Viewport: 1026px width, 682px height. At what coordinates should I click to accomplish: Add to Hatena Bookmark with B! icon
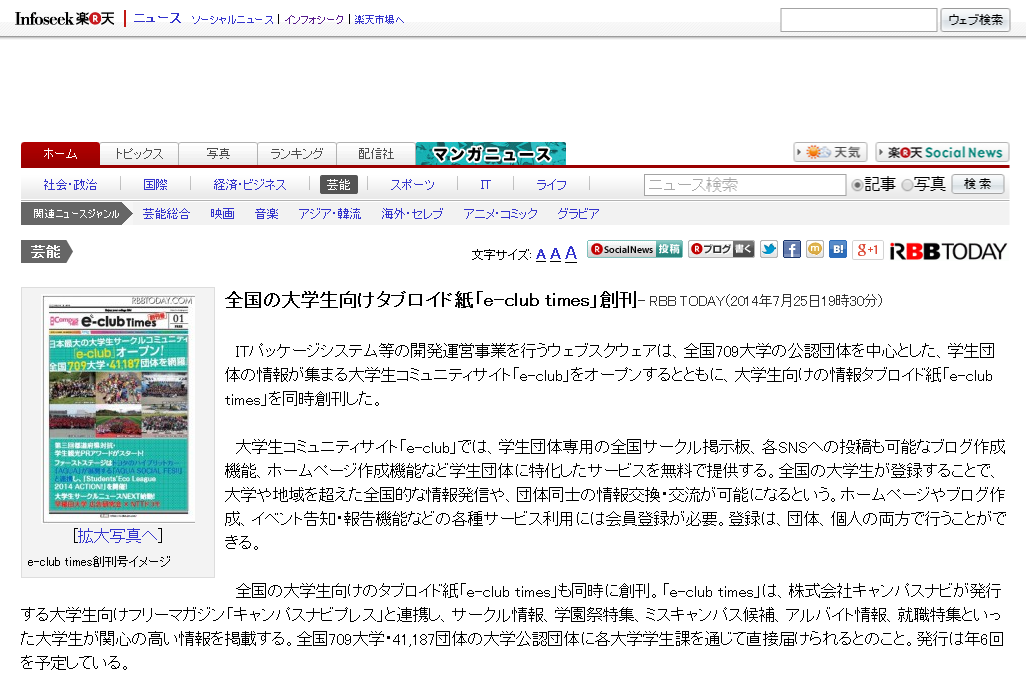point(838,249)
